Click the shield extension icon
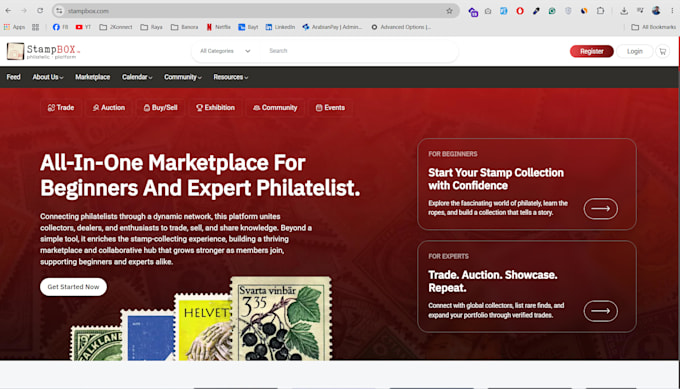 [x=568, y=11]
